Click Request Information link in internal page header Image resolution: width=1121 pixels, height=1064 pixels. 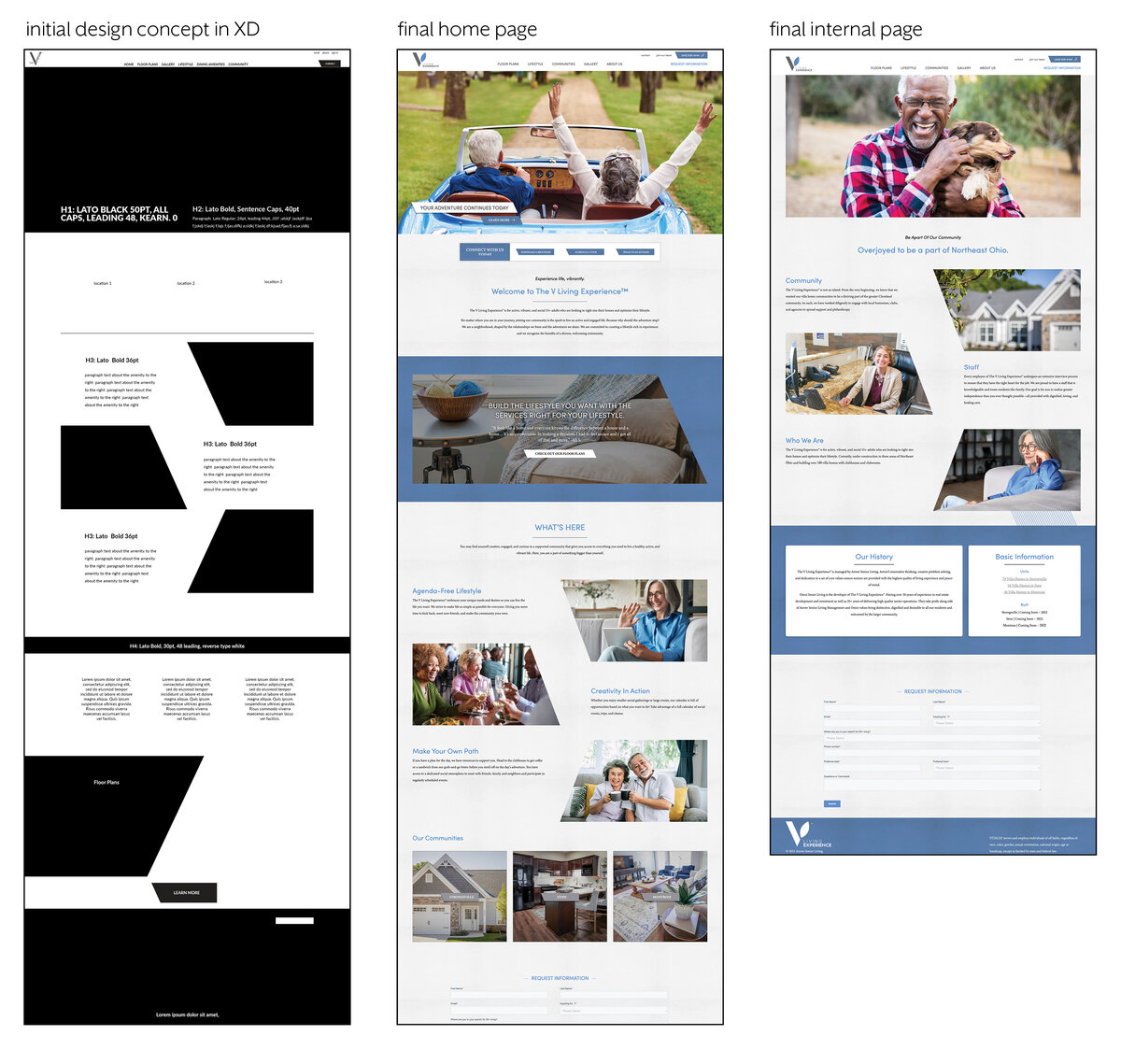[1062, 68]
